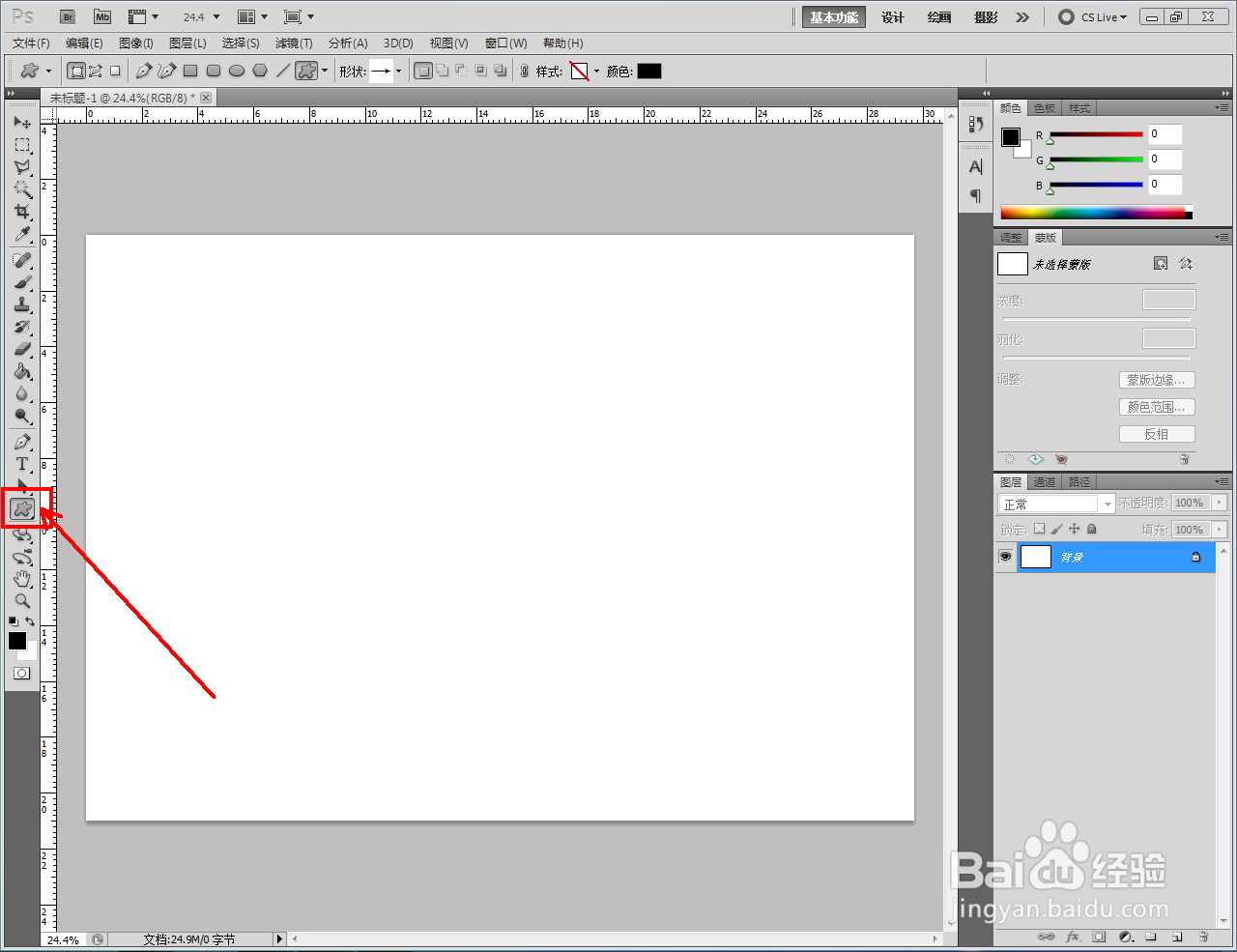Click the 反相 button

1157,434
